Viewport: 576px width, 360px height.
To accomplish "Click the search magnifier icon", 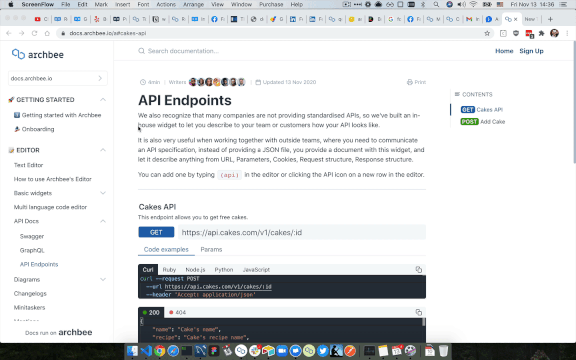I will [141, 51].
